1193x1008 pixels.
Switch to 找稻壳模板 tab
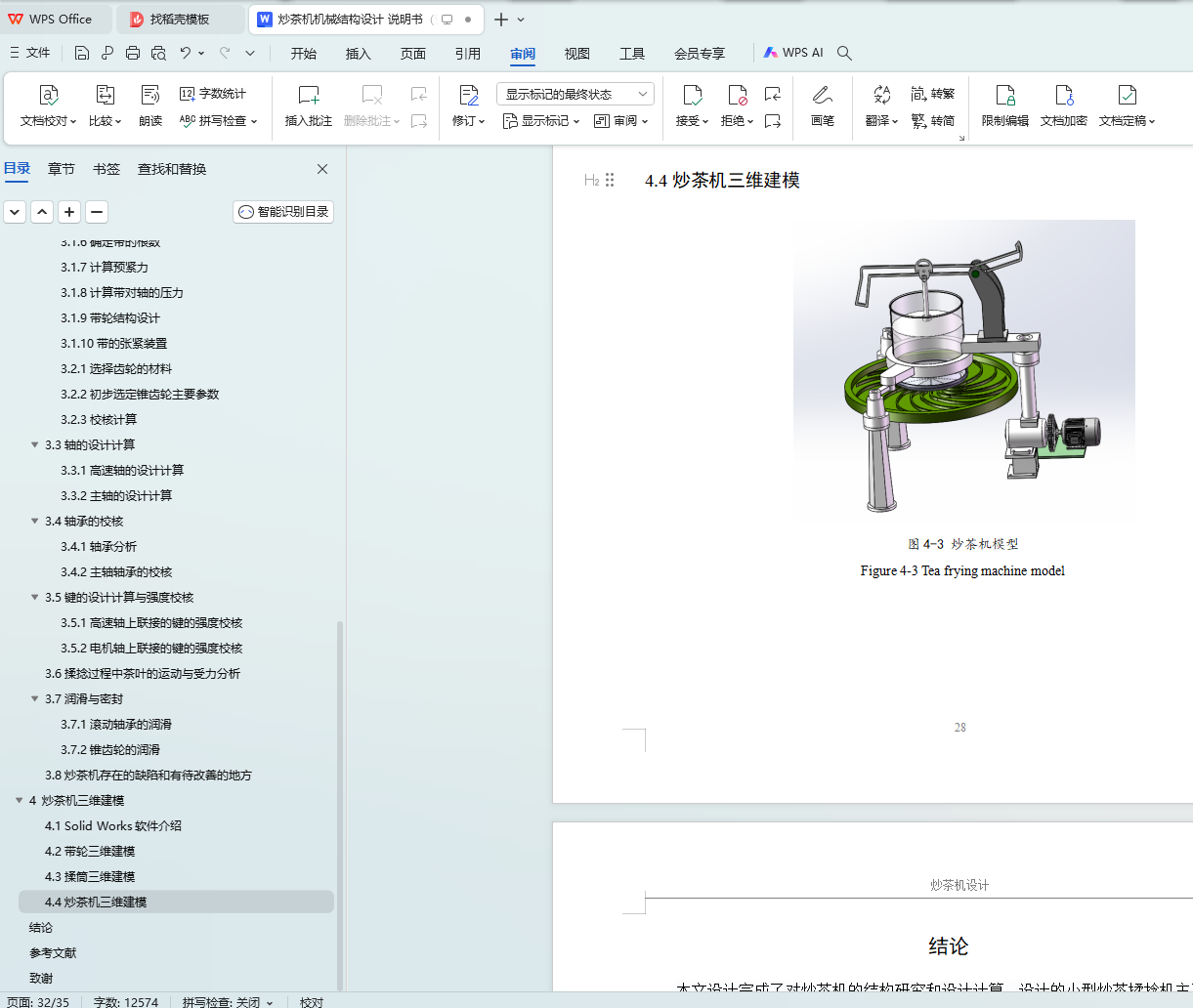coord(180,20)
